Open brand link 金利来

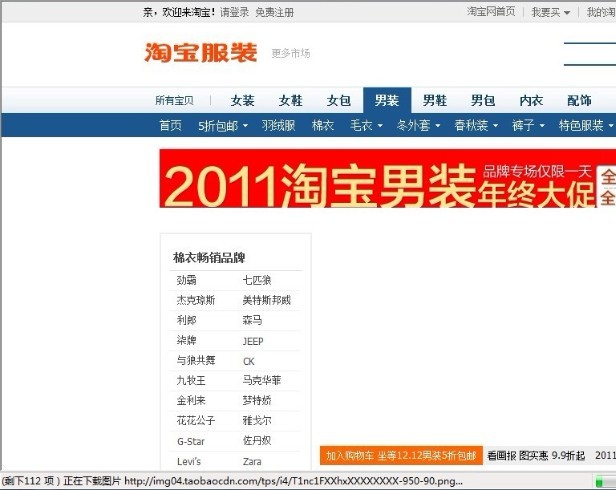[x=191, y=400]
